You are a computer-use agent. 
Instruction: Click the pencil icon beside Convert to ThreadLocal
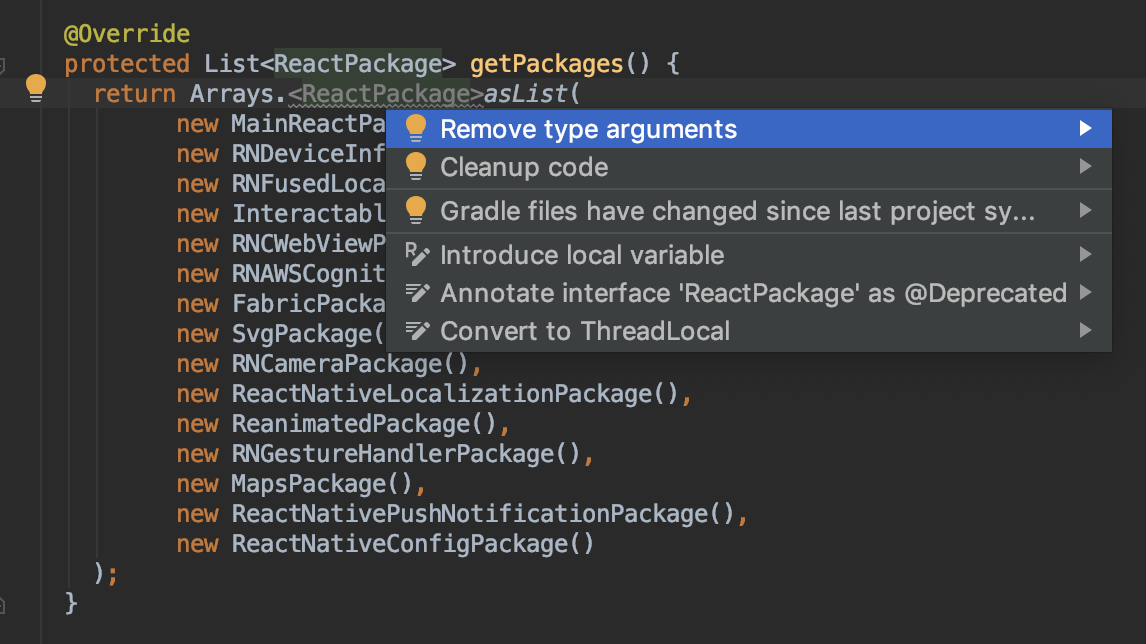click(x=416, y=331)
